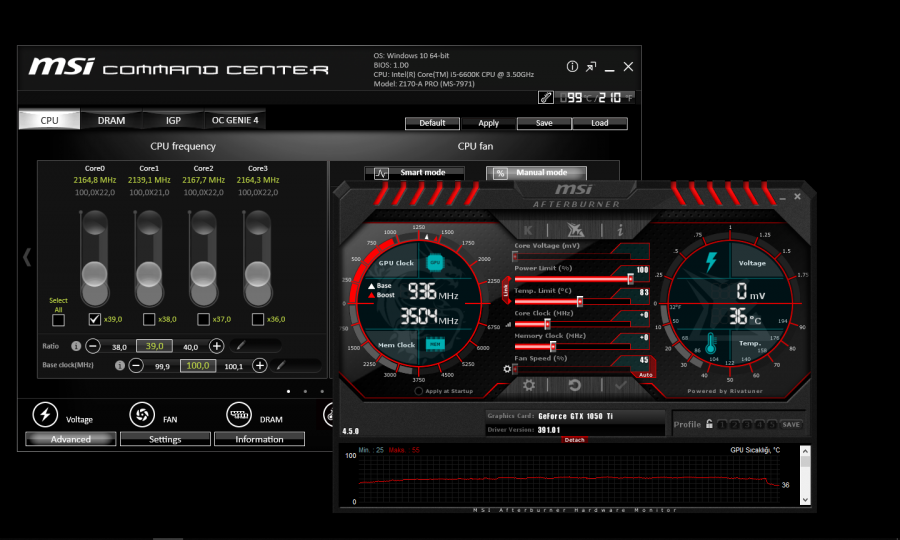
Task: Open the Advanced section
Action: [71, 439]
